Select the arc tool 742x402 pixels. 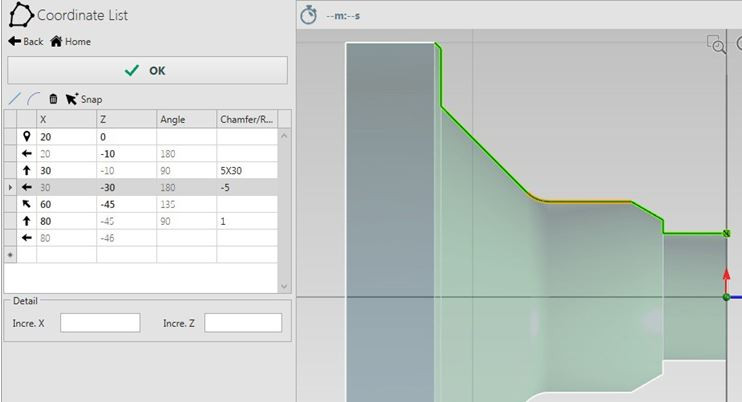(33, 99)
